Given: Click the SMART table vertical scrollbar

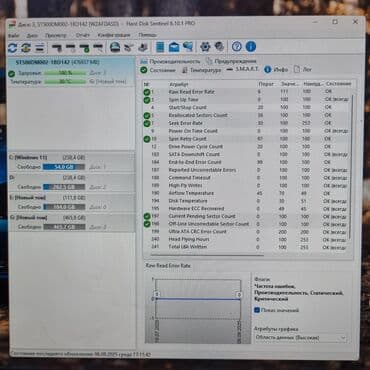Looking at the screenshot, I should pos(350,167).
